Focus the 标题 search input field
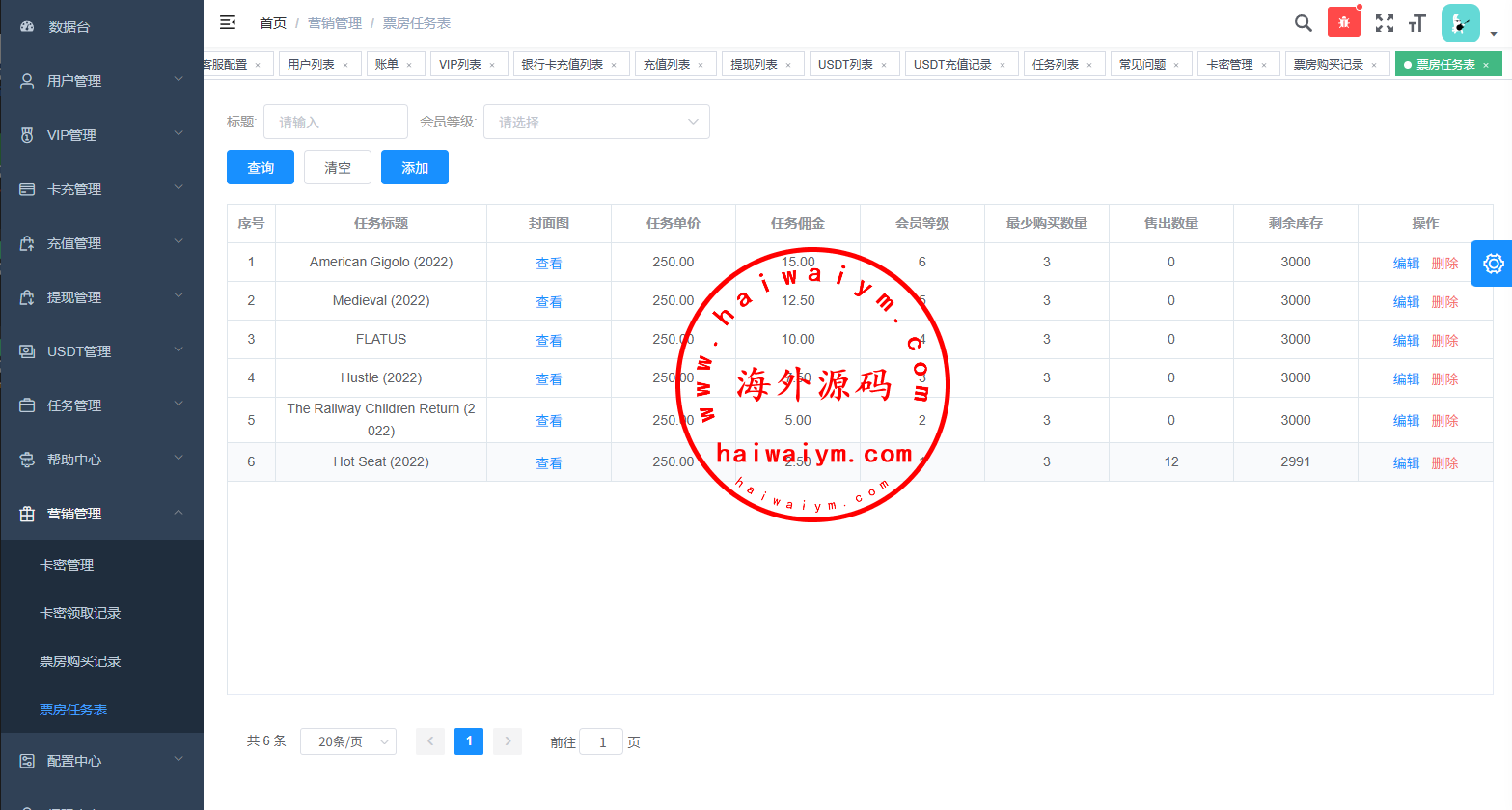1512x810 pixels. point(335,122)
